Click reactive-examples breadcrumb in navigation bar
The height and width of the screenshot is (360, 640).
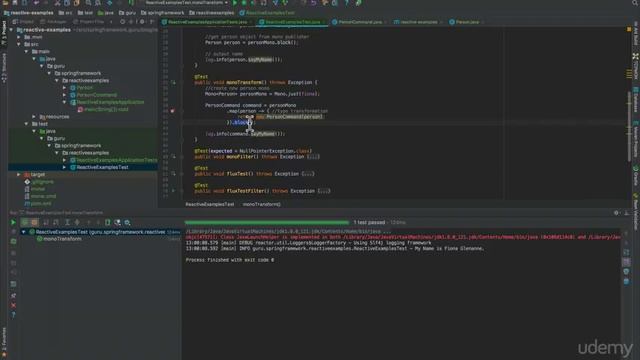click(29, 13)
